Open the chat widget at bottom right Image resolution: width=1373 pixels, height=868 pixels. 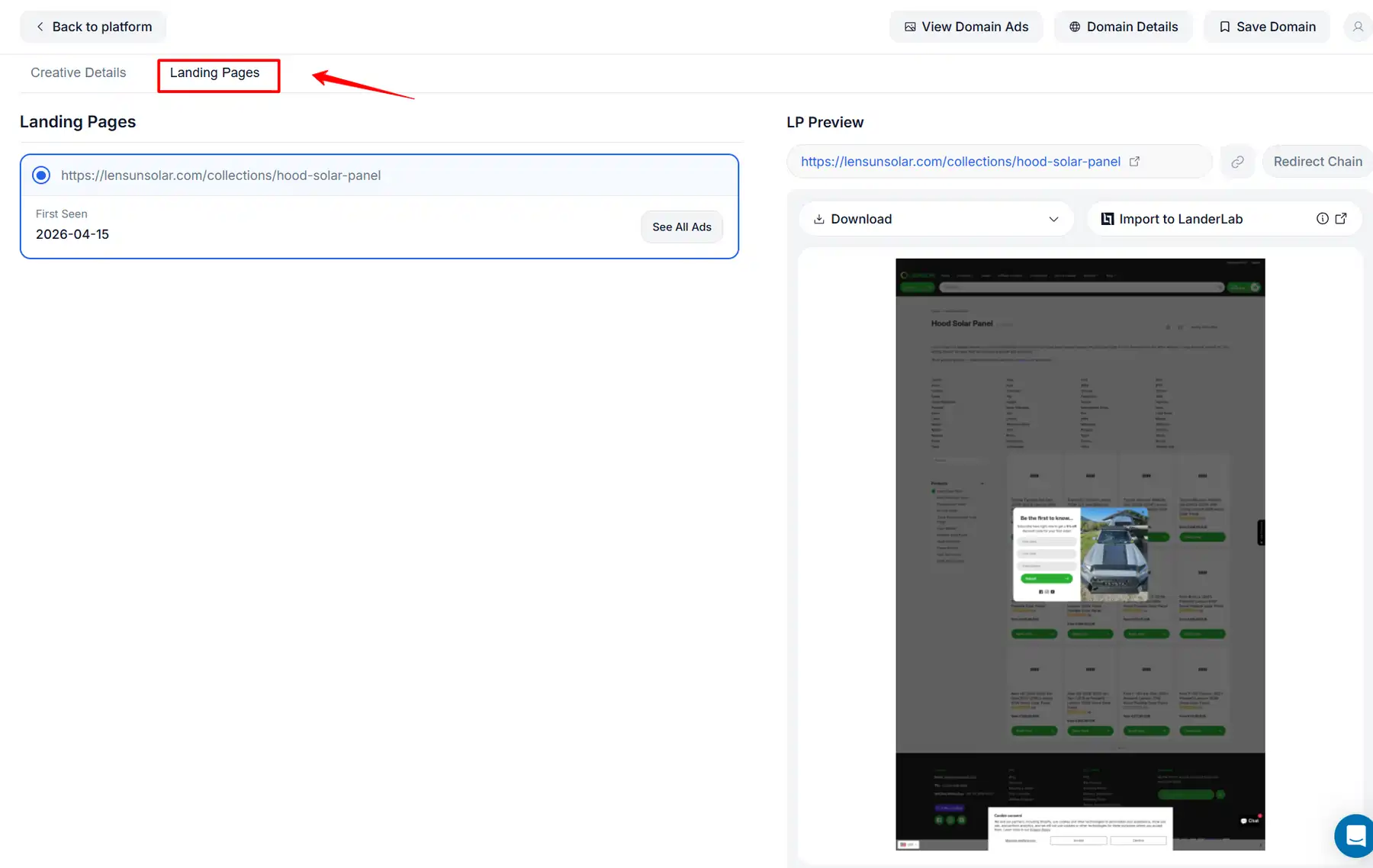(1353, 836)
